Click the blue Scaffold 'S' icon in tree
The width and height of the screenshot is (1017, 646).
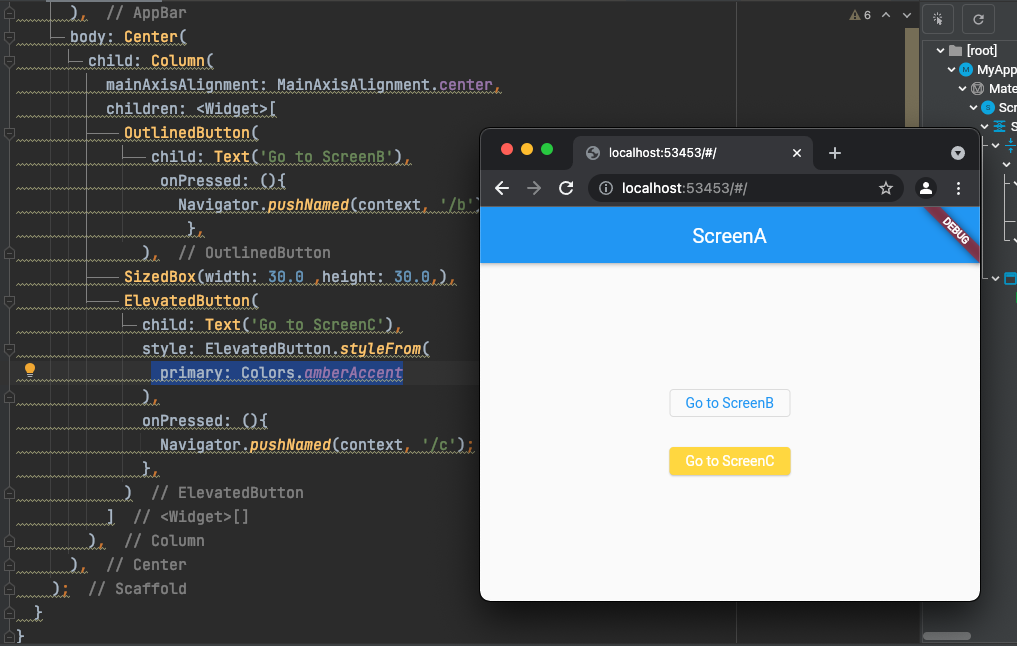(988, 107)
